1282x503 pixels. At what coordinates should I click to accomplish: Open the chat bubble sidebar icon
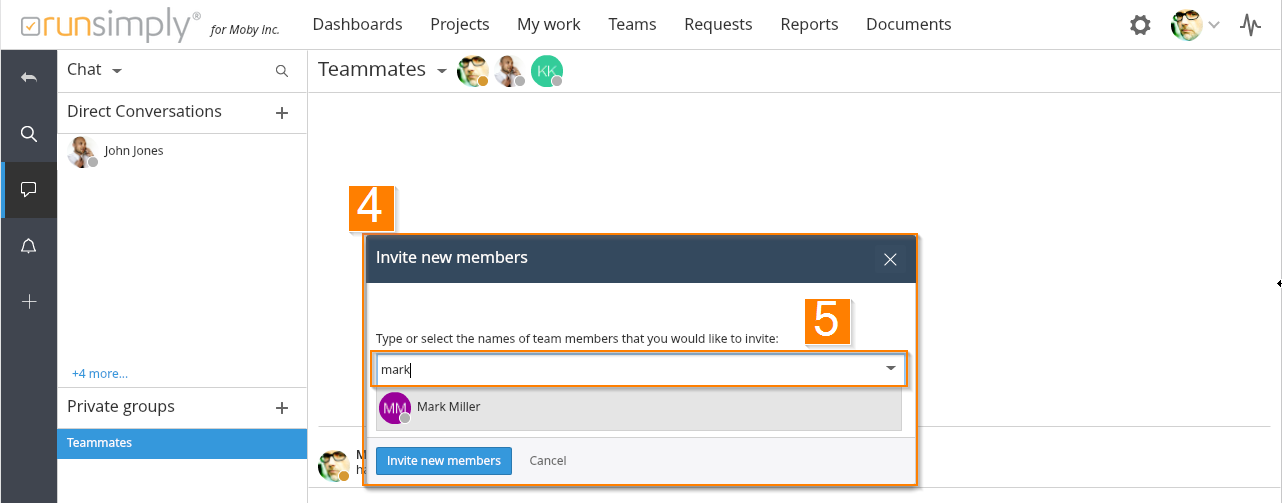pos(29,189)
